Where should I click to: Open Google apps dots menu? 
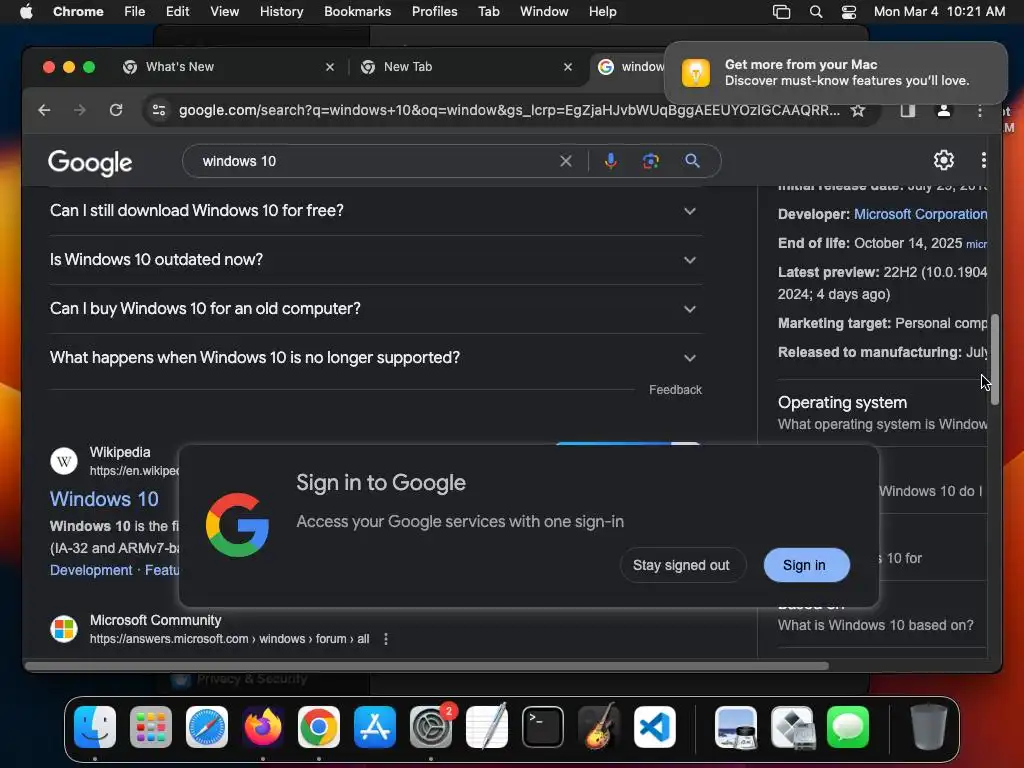984,160
